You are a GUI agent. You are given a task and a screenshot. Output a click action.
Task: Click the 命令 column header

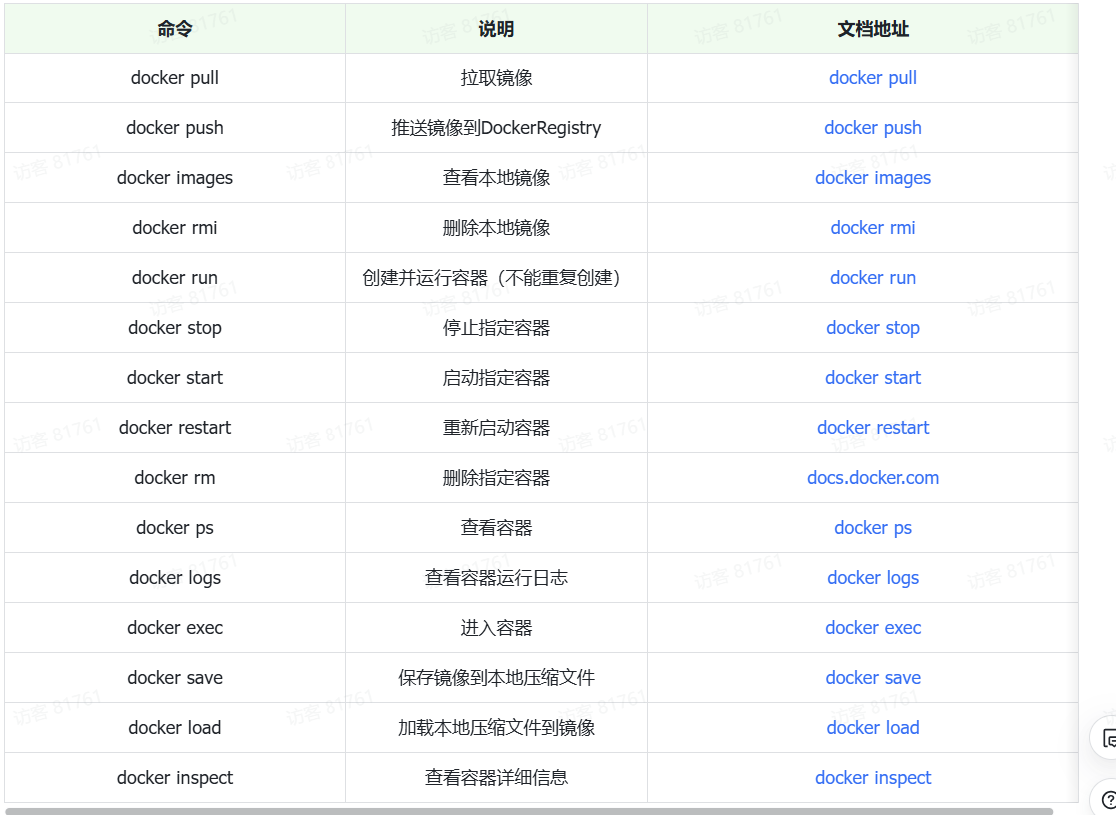tap(175, 28)
